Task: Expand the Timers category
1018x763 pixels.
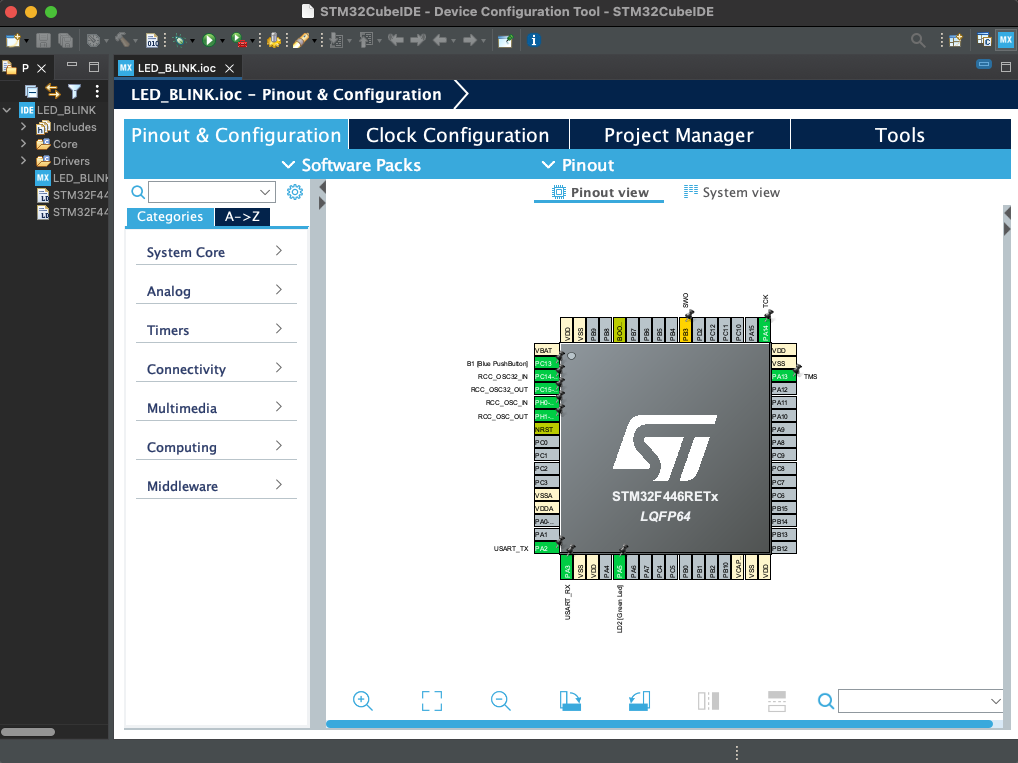Action: (x=216, y=330)
